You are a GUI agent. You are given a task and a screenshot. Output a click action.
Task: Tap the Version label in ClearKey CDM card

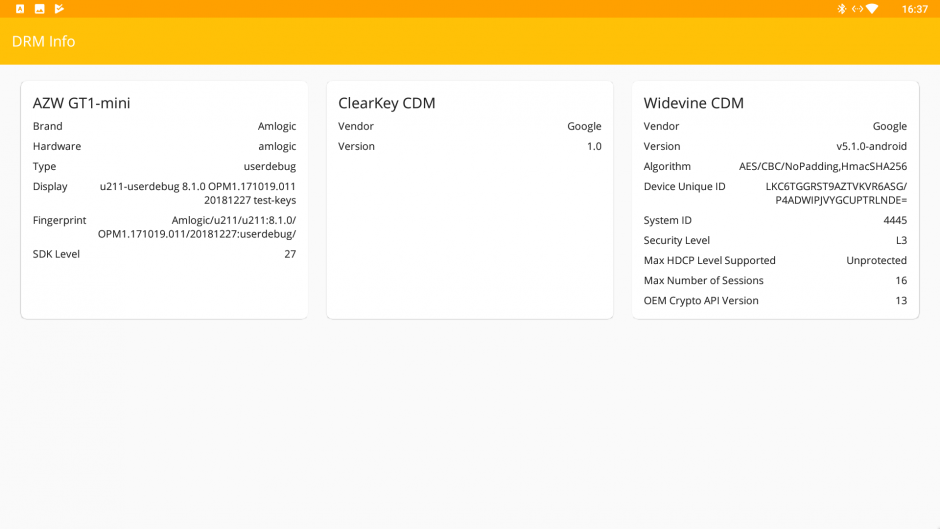pos(357,146)
